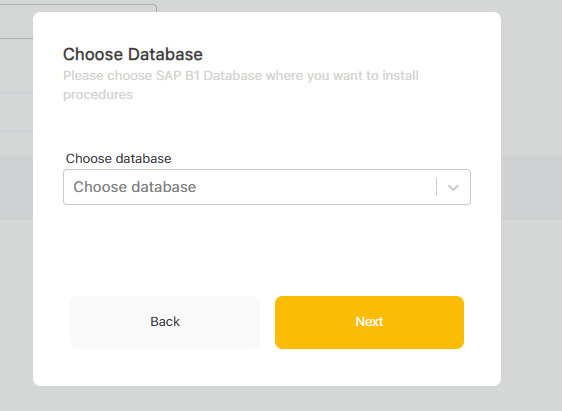Viewport: 562px width, 411px height.
Task: Click the empty white area above the buttons
Action: pyautogui.click(x=267, y=251)
